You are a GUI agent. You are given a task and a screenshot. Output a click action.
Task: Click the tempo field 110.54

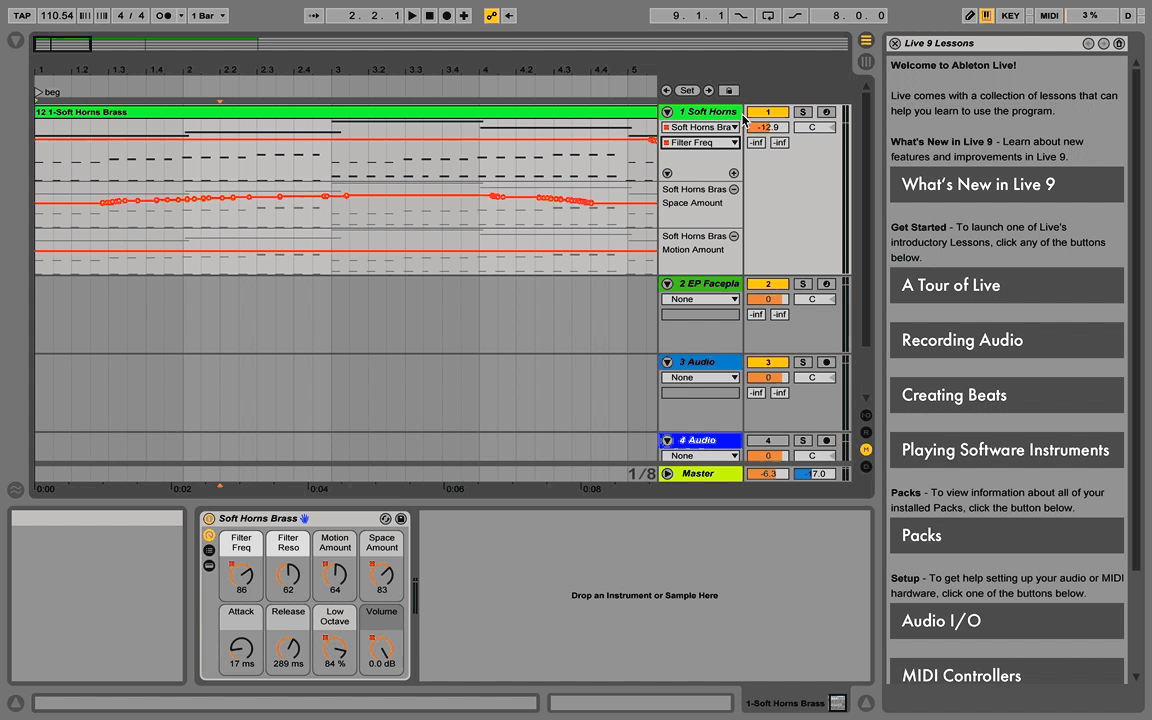coord(57,15)
